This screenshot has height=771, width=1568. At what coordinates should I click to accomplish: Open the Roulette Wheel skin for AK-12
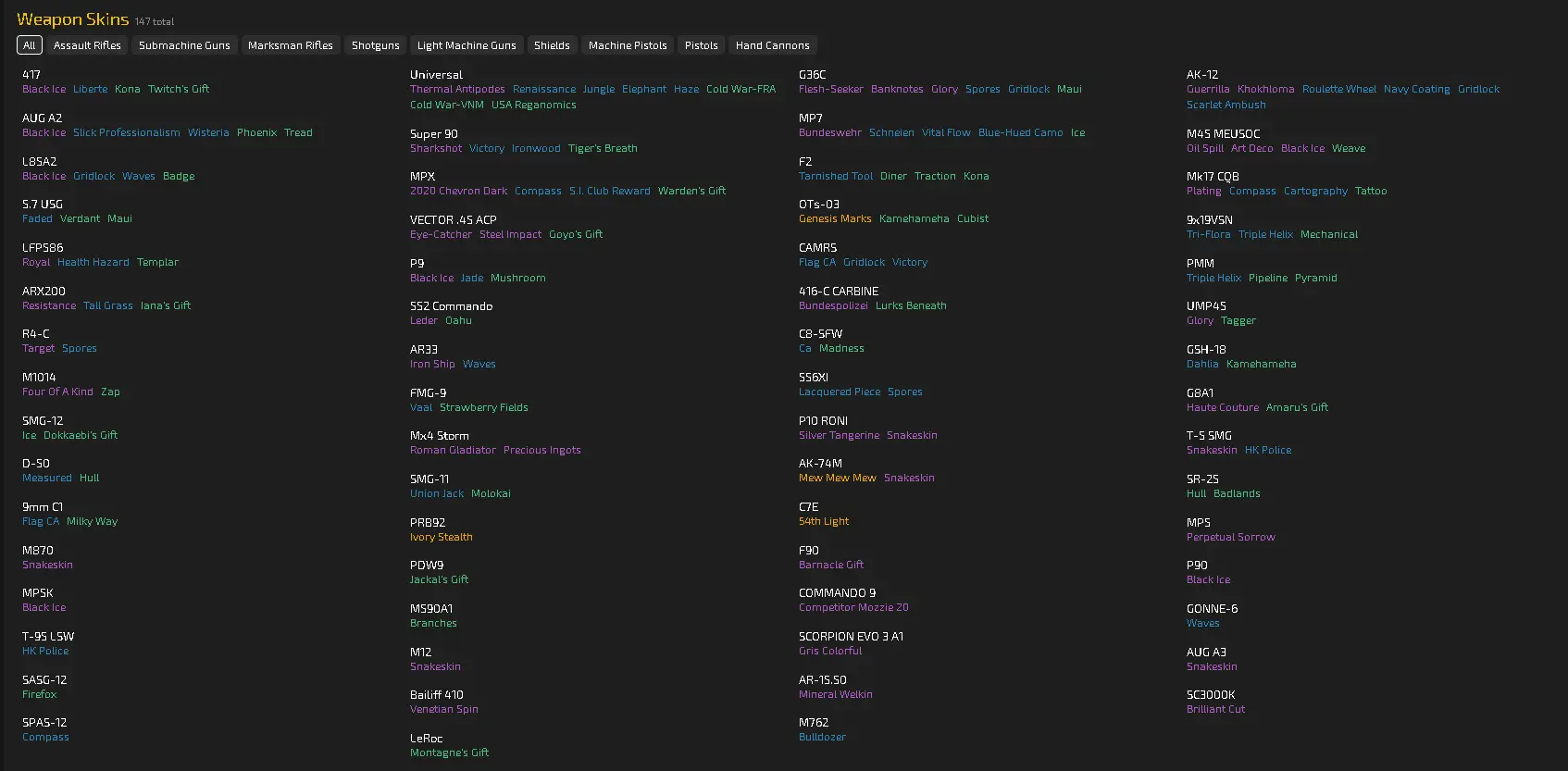click(1339, 89)
